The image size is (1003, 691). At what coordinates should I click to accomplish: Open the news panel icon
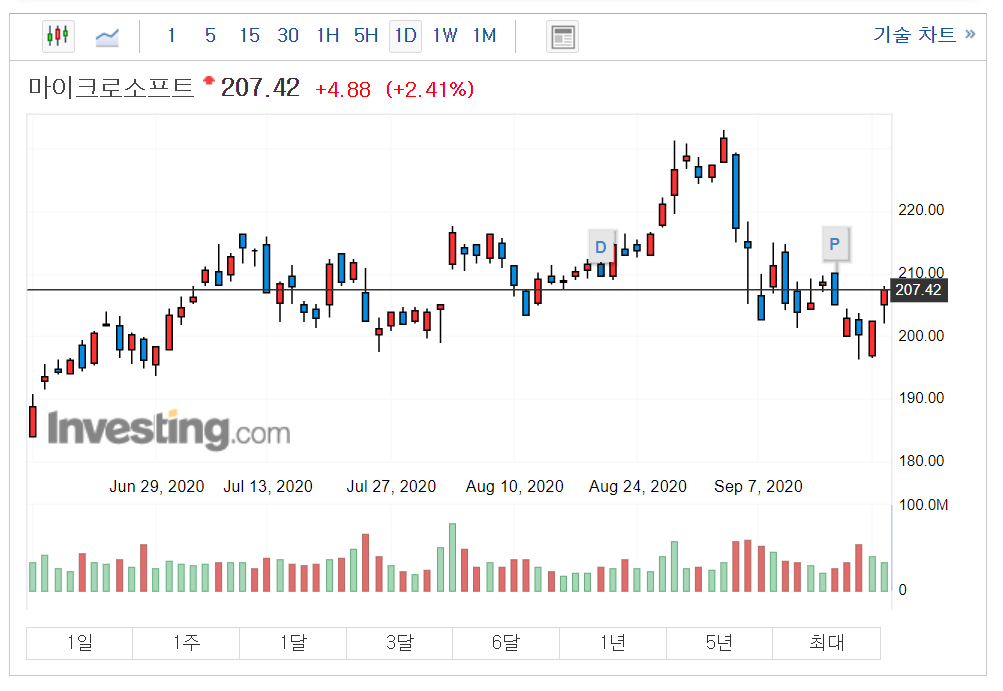tap(562, 36)
